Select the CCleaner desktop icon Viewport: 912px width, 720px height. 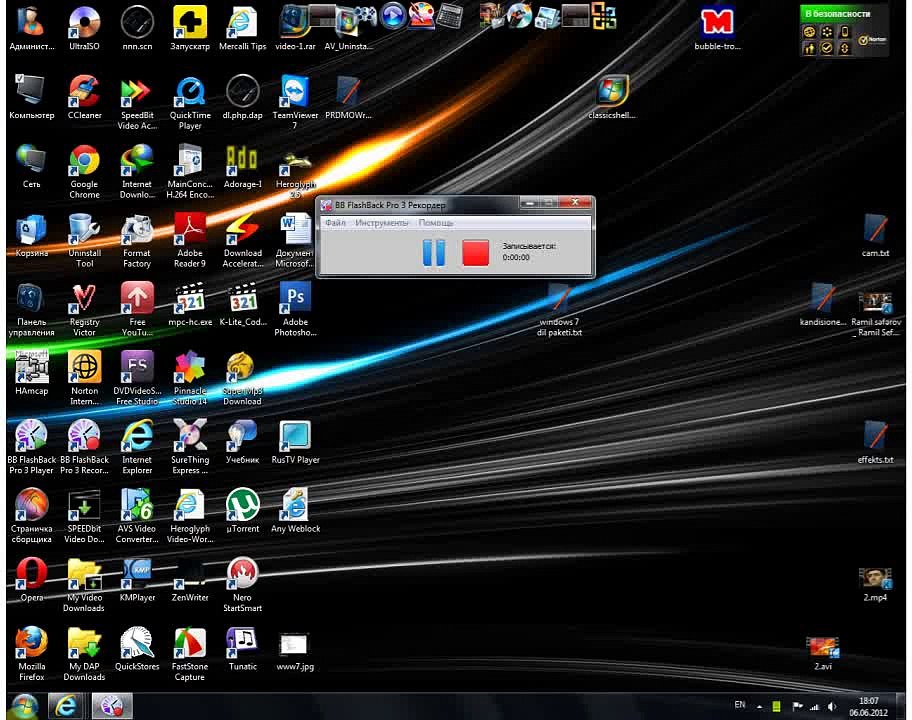coord(84,98)
